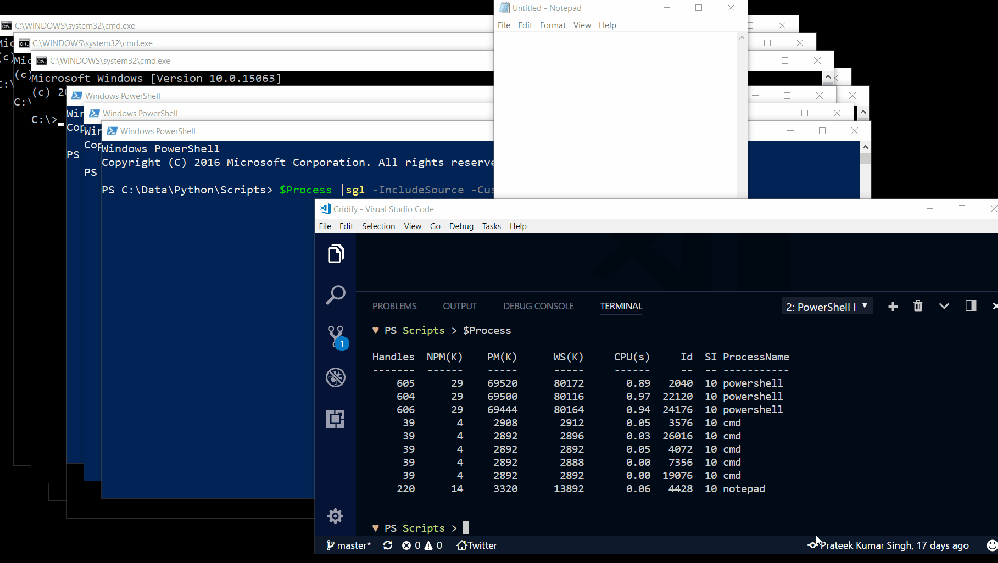The image size is (998, 563).
Task: Open the View menu in VS Code
Action: tap(412, 226)
